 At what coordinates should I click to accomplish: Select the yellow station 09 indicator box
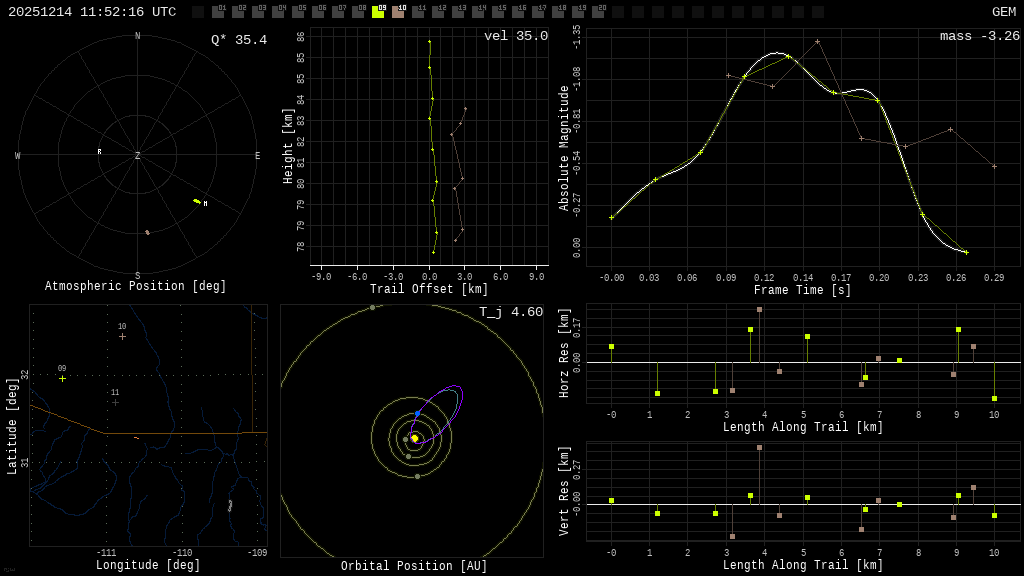(x=378, y=12)
